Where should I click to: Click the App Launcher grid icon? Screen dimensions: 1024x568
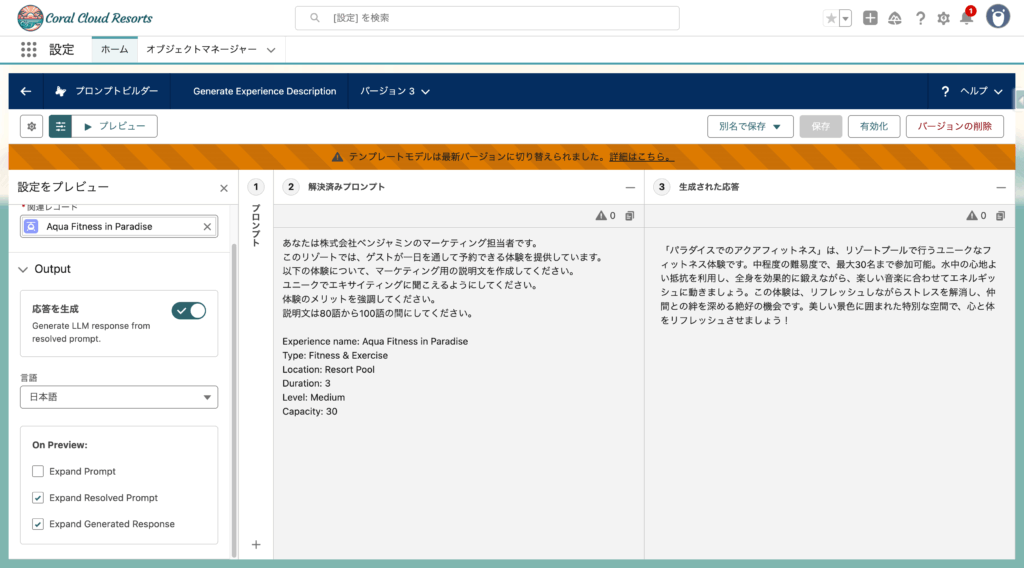click(x=28, y=49)
